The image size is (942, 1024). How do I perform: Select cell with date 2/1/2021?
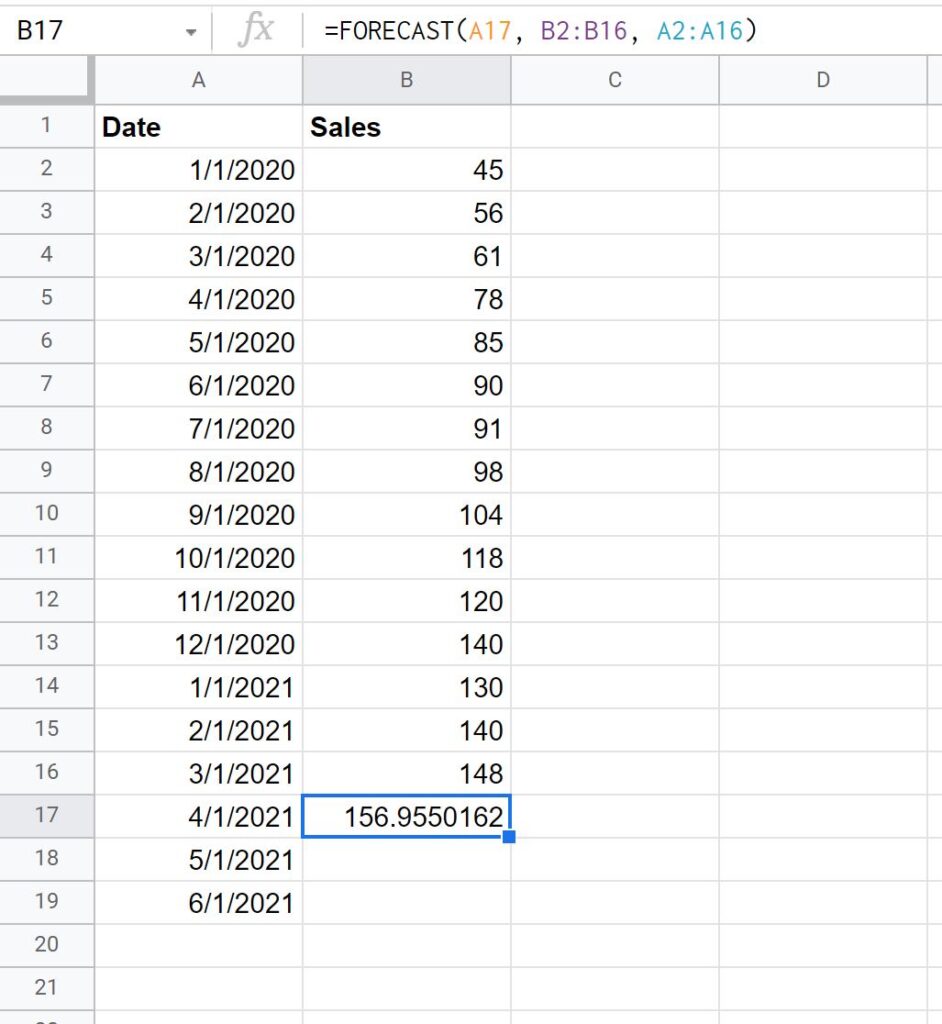[199, 730]
